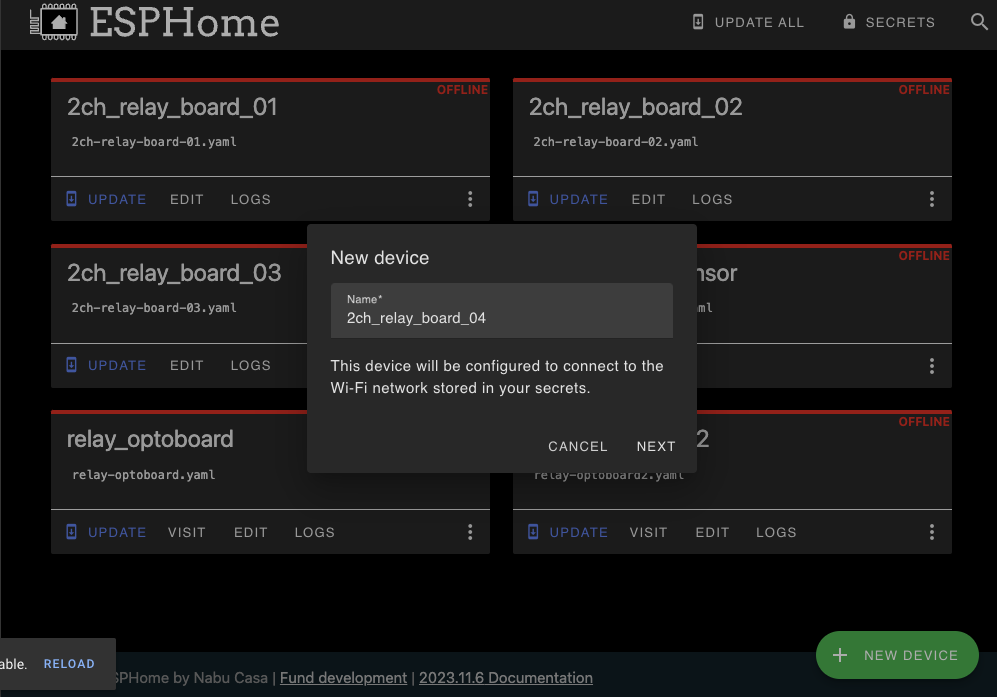
Task: Click update icon on 2ch_relay_board_03 card
Action: pos(71,365)
